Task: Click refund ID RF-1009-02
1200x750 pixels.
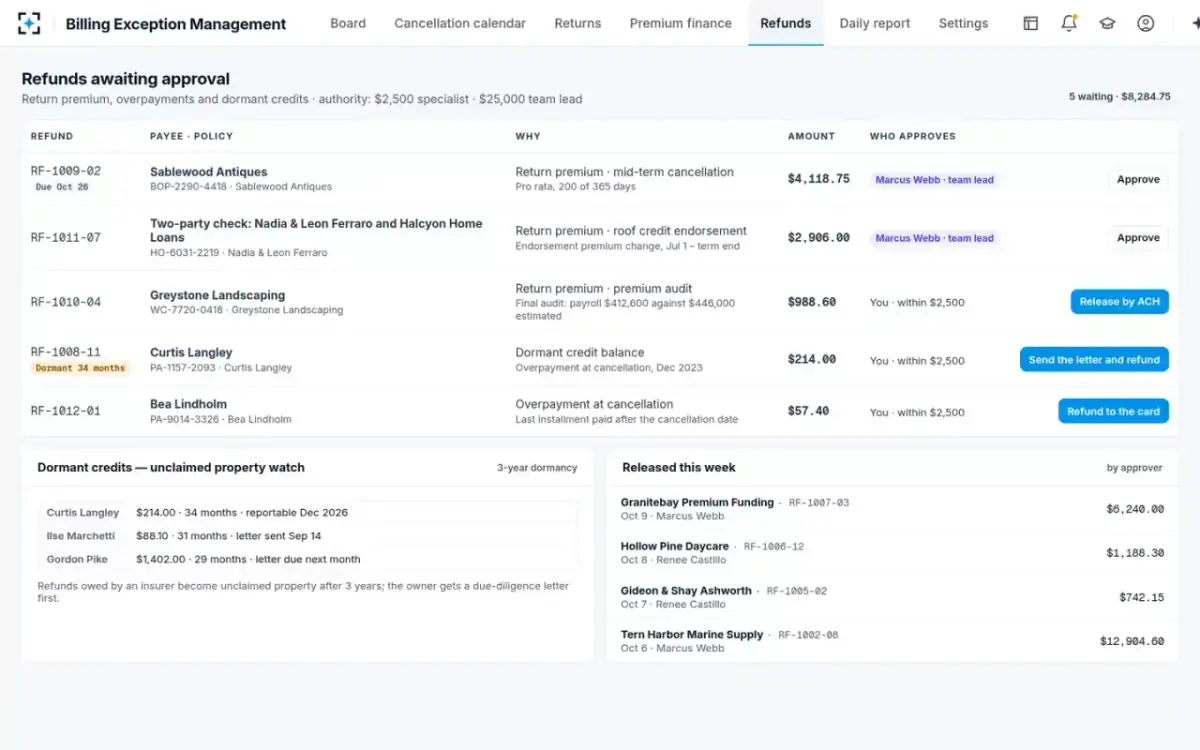Action: [66, 171]
